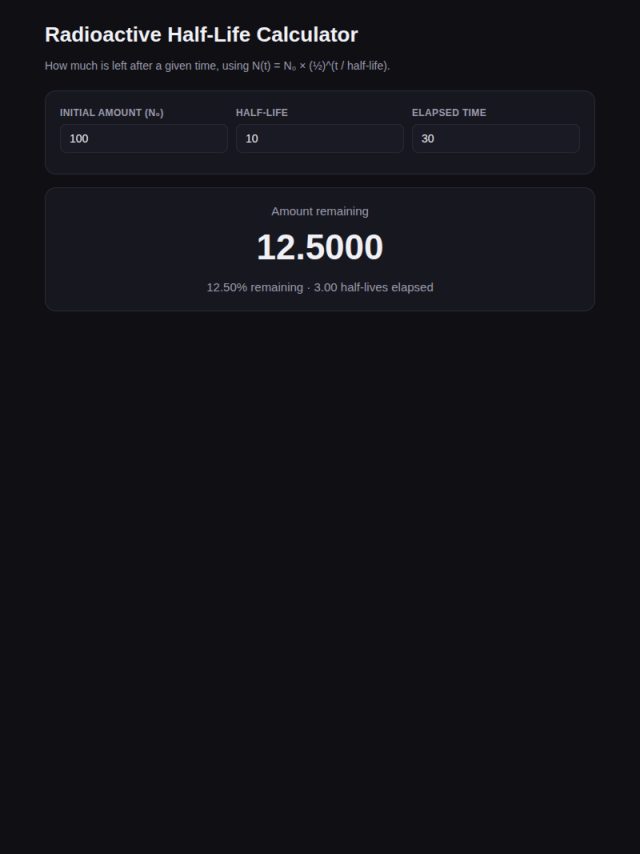Click the formula description line under the title
This screenshot has height=854, width=640.
(217, 66)
